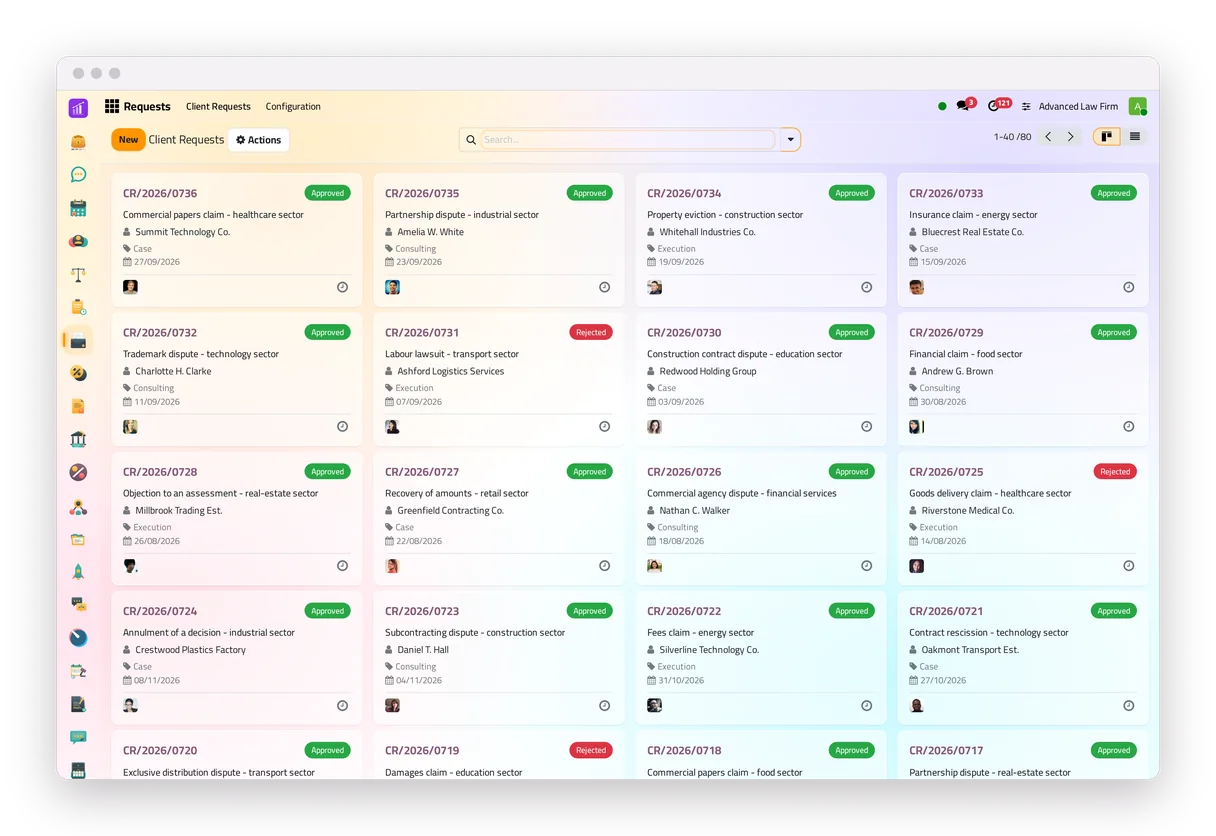Open request card CR/2026/0730

coord(761,379)
